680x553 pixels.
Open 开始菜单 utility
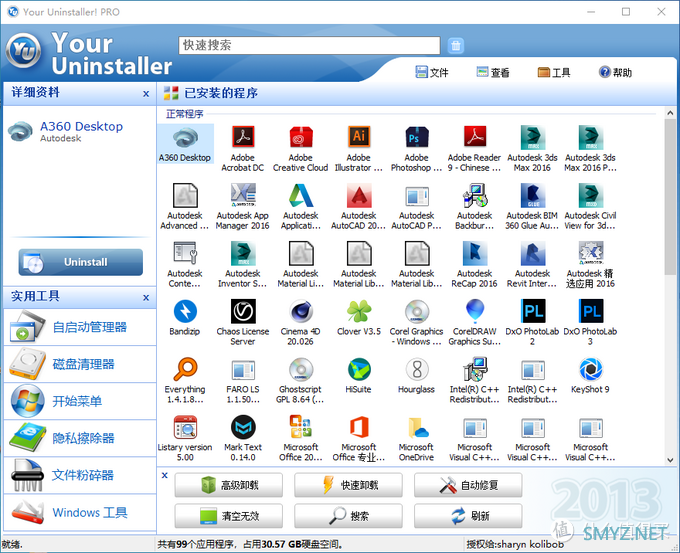click(x=80, y=401)
